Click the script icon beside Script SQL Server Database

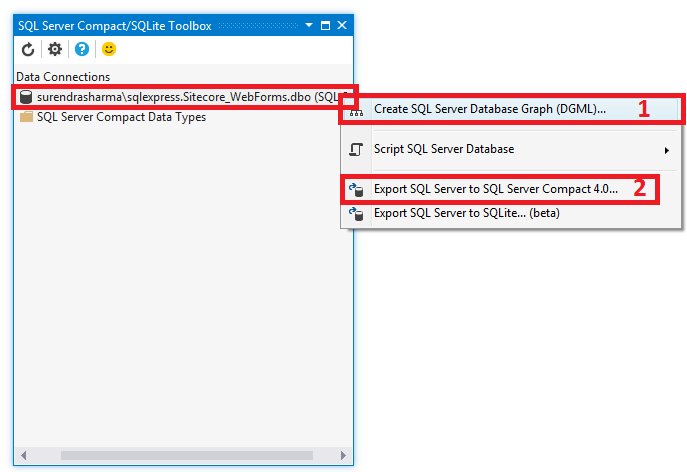pos(356,149)
